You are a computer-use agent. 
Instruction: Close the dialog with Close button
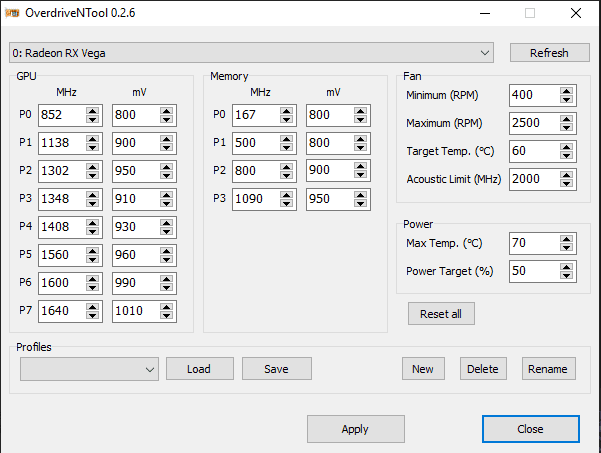click(530, 429)
